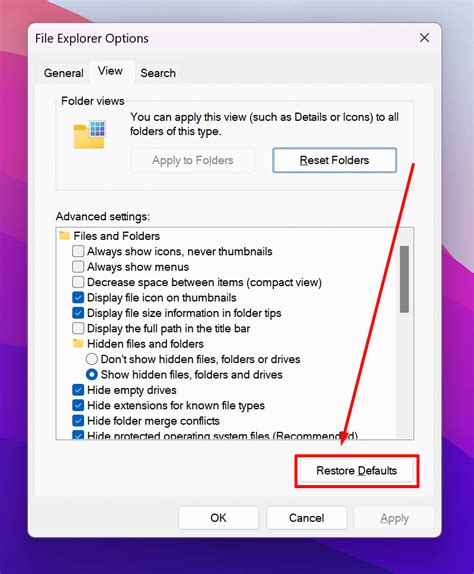The image size is (474, 574).
Task: Uncheck Hide extensions for known file types
Action: point(78,405)
